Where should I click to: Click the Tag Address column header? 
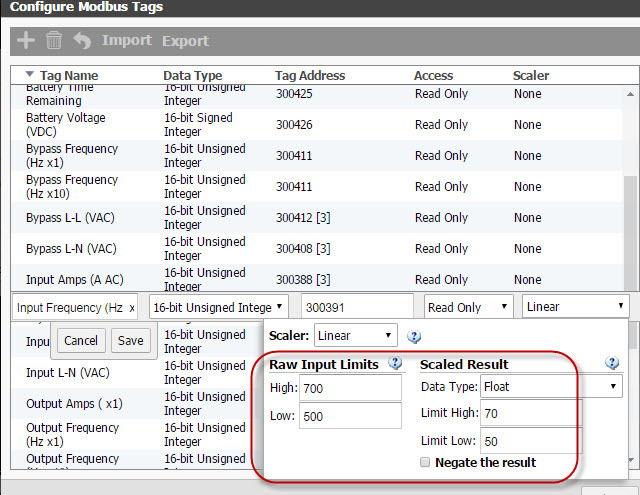[310, 75]
